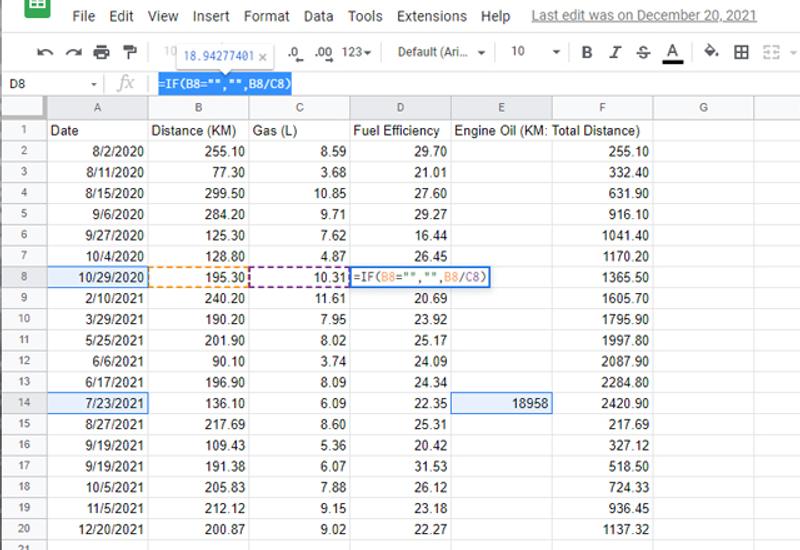The image size is (800, 550).
Task: Select column A header
Action: coord(97,108)
